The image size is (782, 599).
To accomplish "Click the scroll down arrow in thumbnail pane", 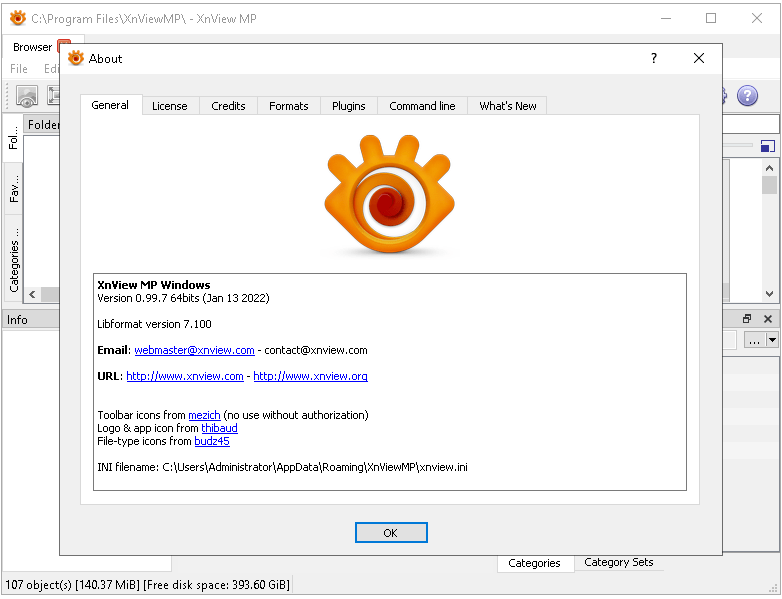I will pyautogui.click(x=770, y=294).
